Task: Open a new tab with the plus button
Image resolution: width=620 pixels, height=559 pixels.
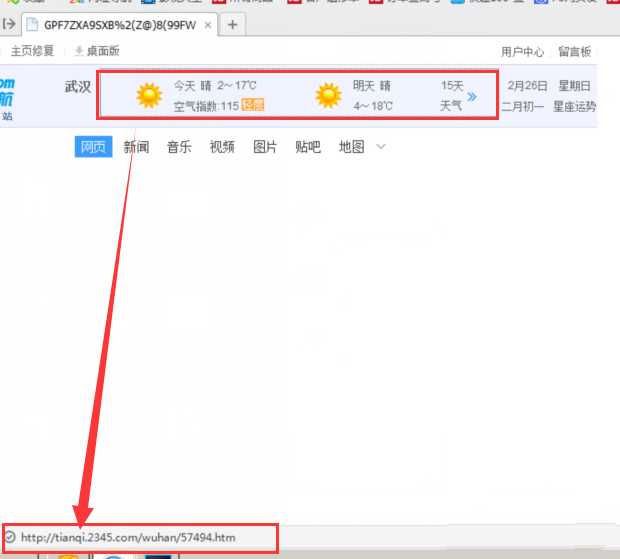Action: [x=232, y=25]
